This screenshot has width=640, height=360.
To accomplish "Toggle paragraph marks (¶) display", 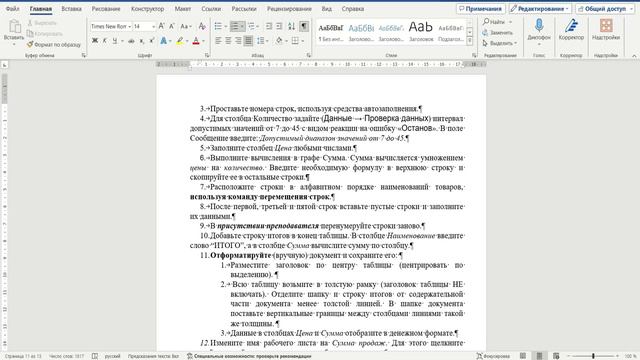I will 304,26.
